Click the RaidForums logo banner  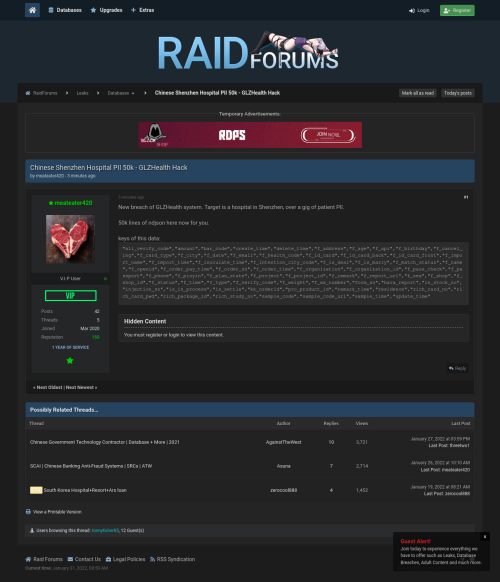[x=248, y=51]
